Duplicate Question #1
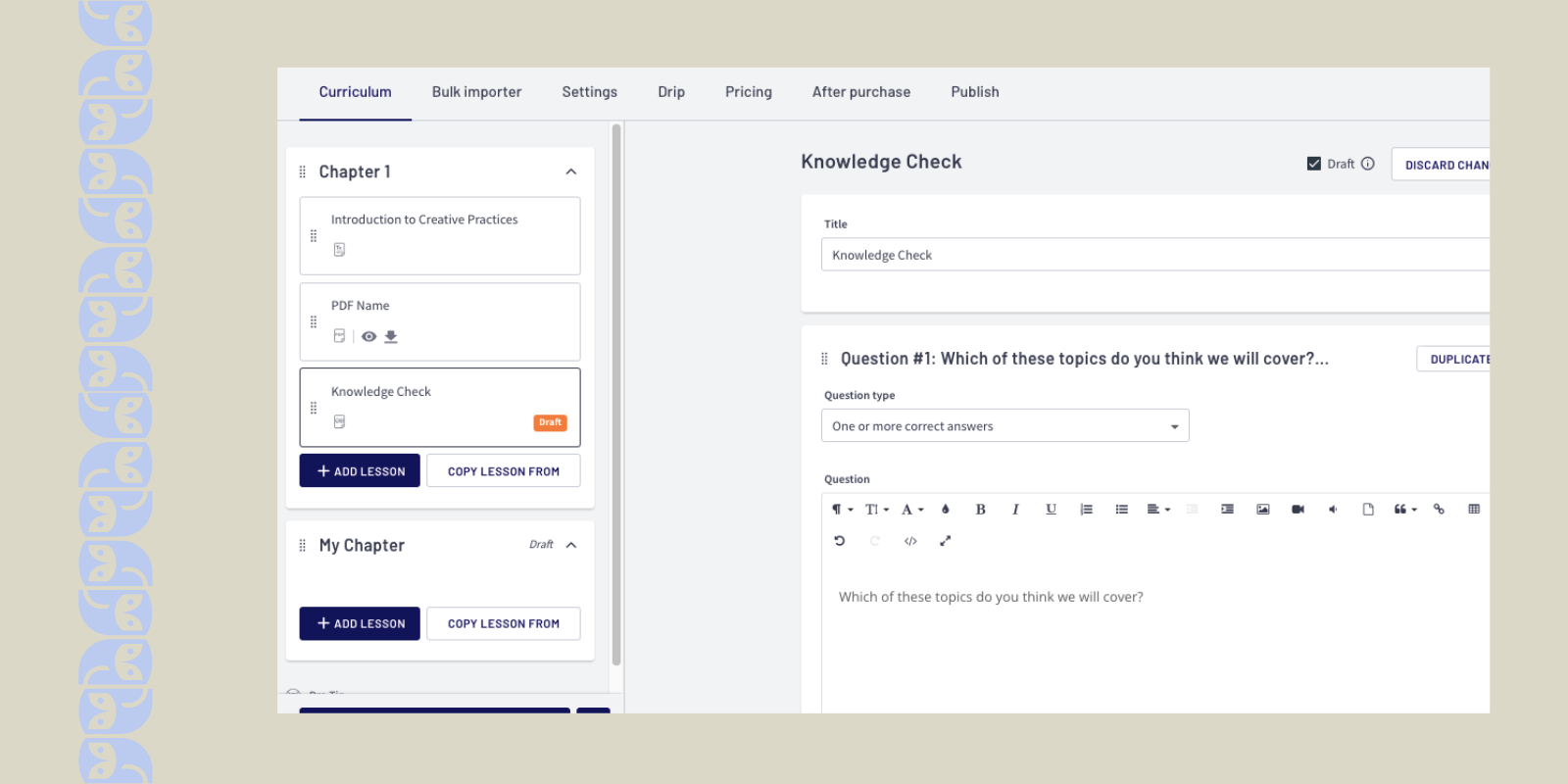 point(1453,359)
